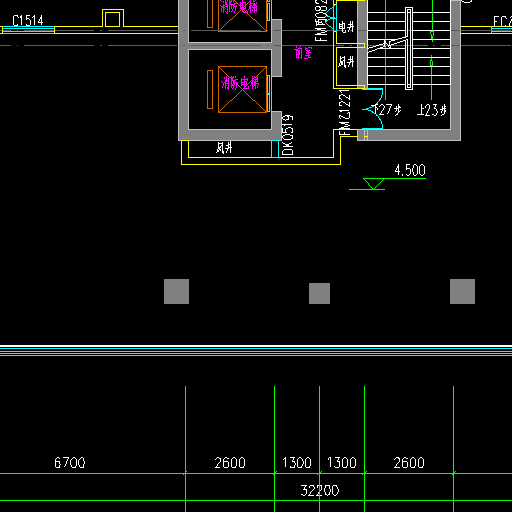Click the 下27步 stair label

pos(387,110)
